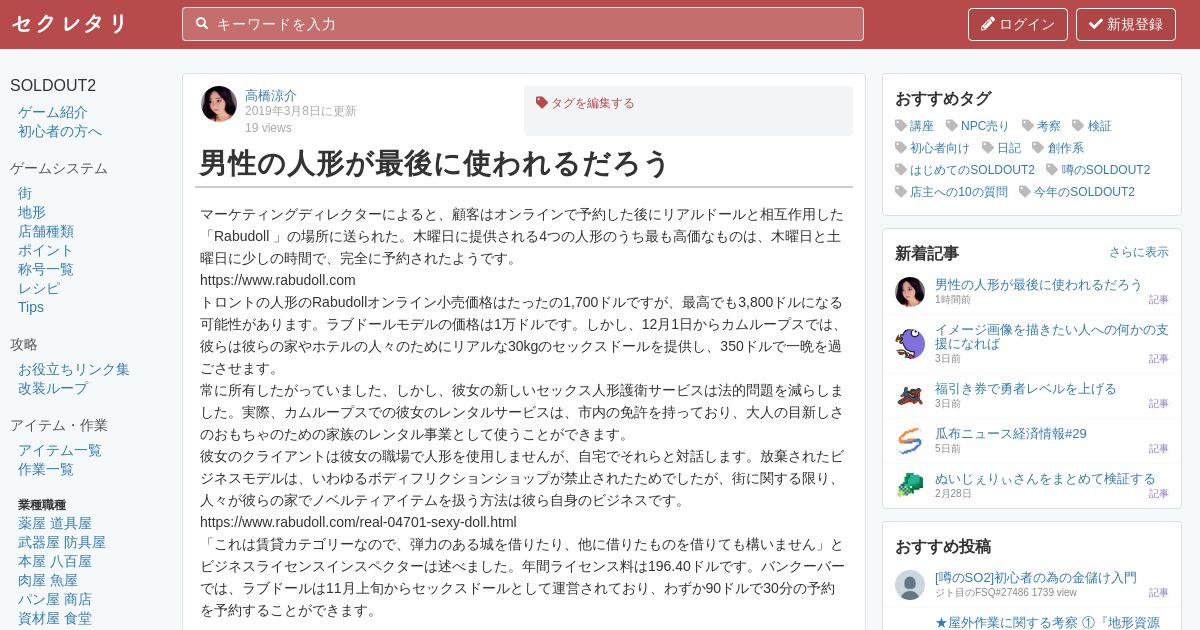Open sidebar link 作業一覧
Screen dimensions: 1200x630
pyautogui.click(x=46, y=469)
